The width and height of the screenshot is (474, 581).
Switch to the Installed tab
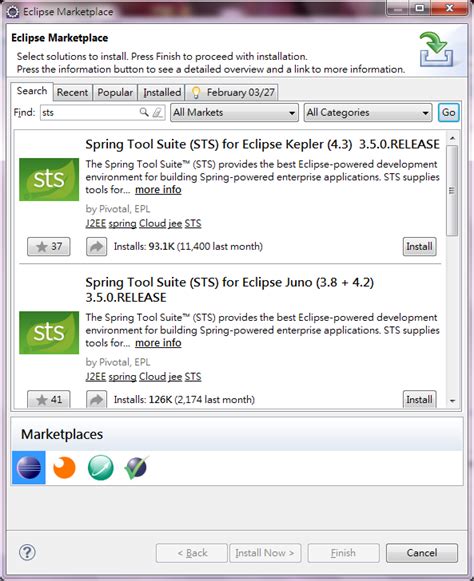(162, 92)
